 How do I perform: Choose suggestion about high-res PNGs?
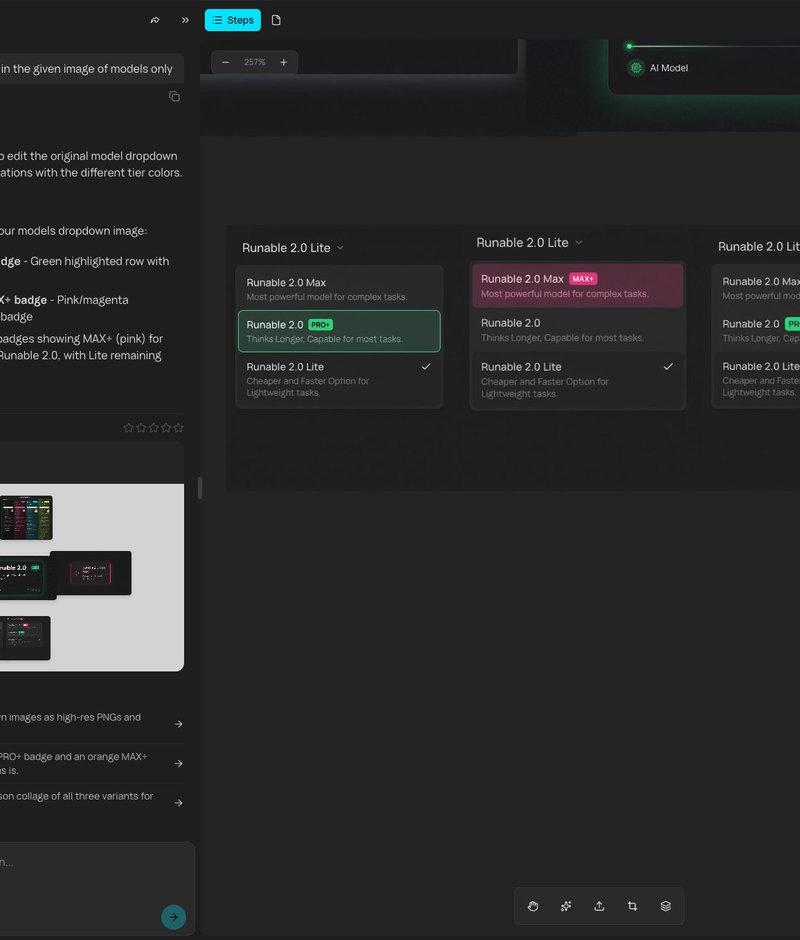[92, 724]
